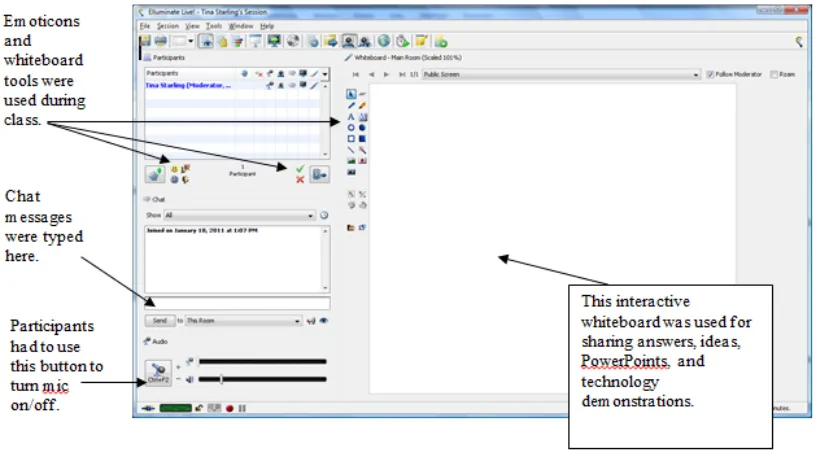This screenshot has height=450, width=818.
Task: Click the padlock toolbar icon
Action: [x=223, y=41]
